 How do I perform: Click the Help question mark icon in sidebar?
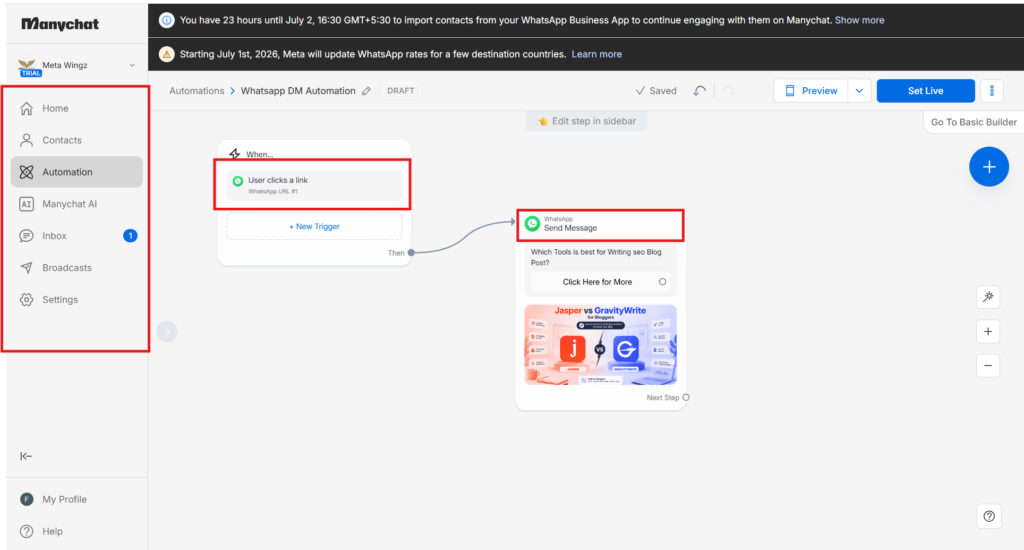26,532
